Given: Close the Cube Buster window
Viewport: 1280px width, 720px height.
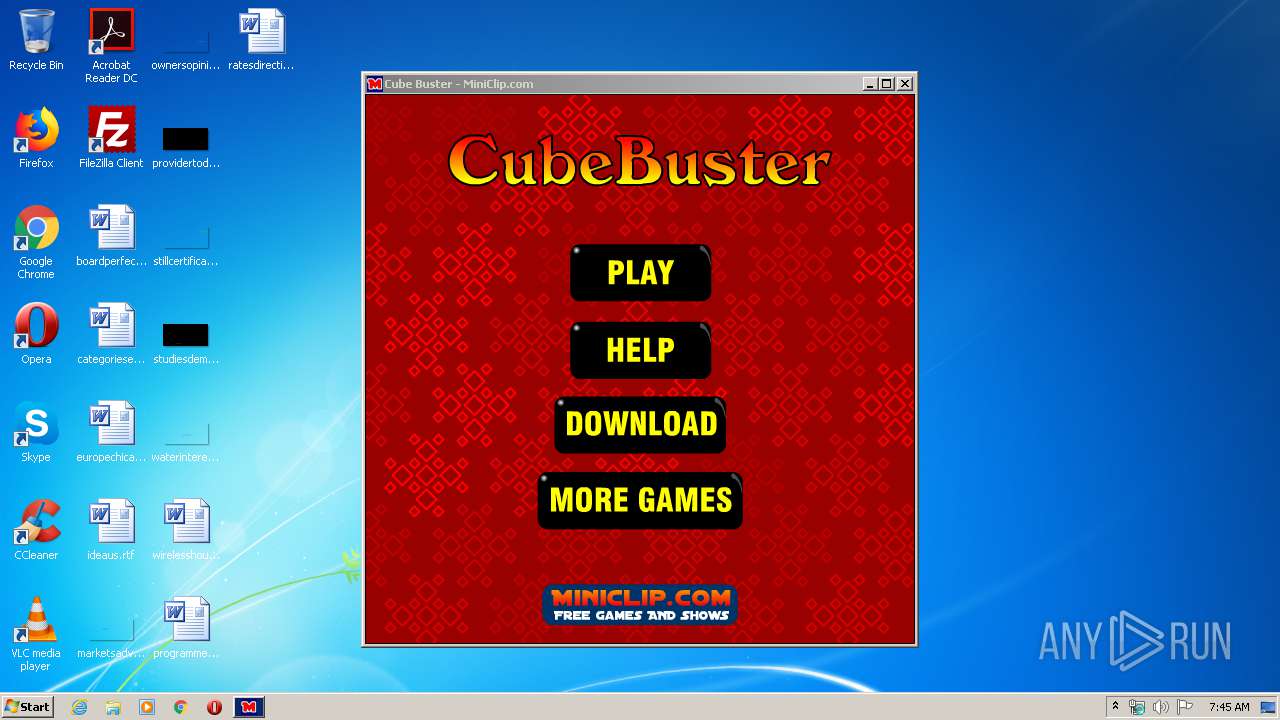Looking at the screenshot, I should [x=905, y=84].
